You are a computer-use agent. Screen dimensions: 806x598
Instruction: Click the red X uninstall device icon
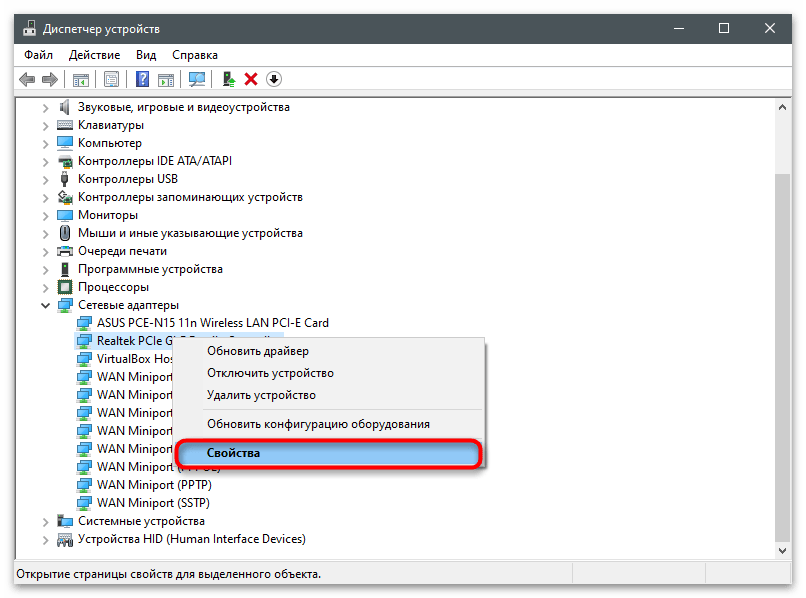coord(251,79)
